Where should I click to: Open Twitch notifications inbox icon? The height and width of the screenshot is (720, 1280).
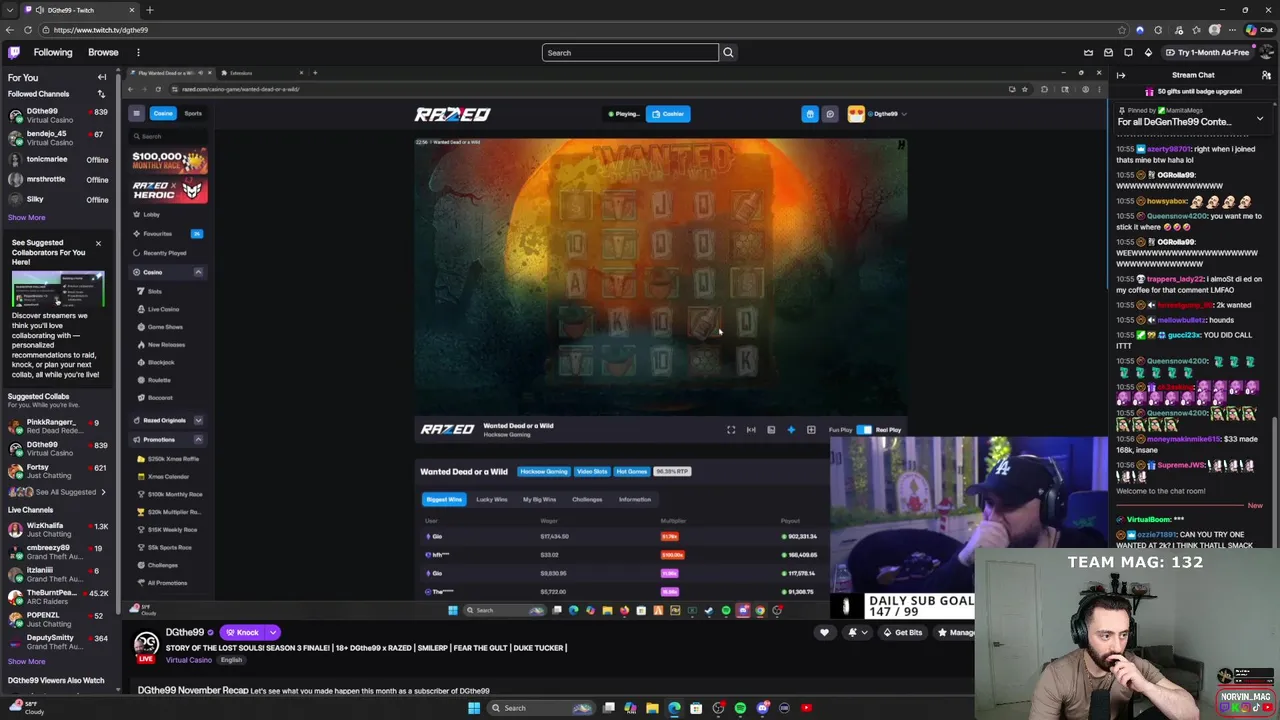point(1108,52)
